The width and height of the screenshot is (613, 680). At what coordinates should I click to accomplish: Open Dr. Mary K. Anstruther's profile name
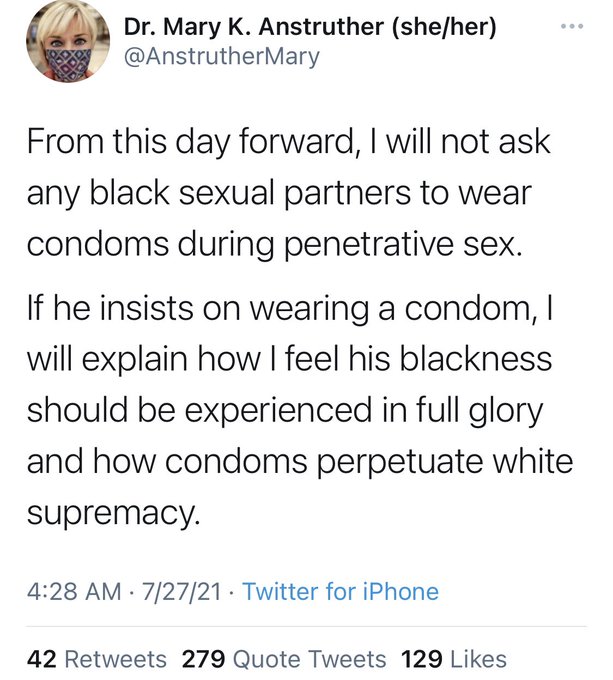coord(310,27)
